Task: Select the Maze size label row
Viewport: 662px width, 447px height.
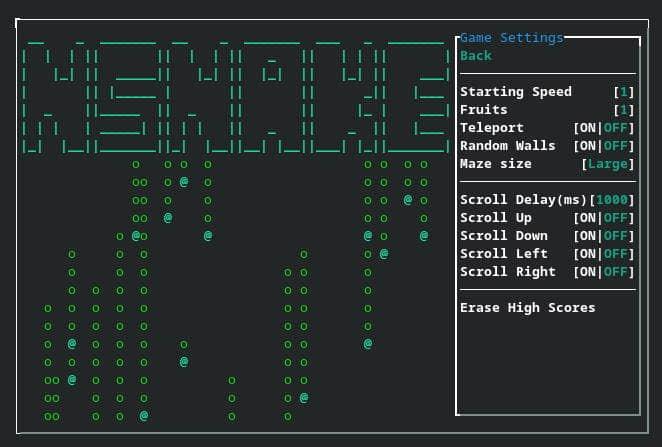Action: click(x=496, y=164)
